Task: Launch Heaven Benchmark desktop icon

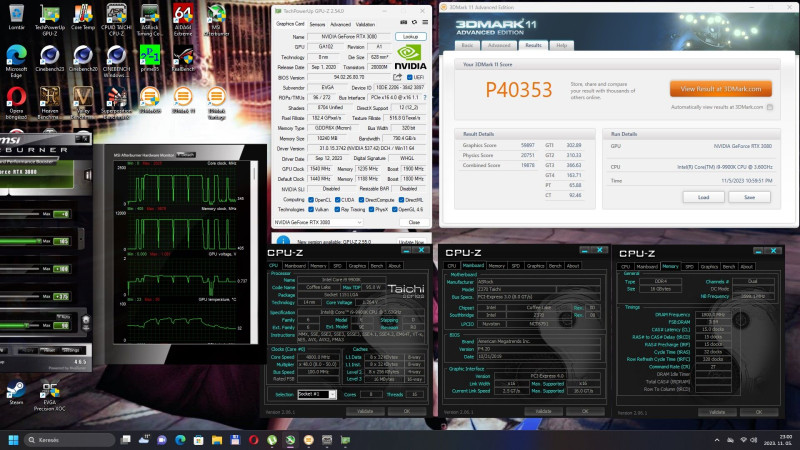Action: [49, 103]
